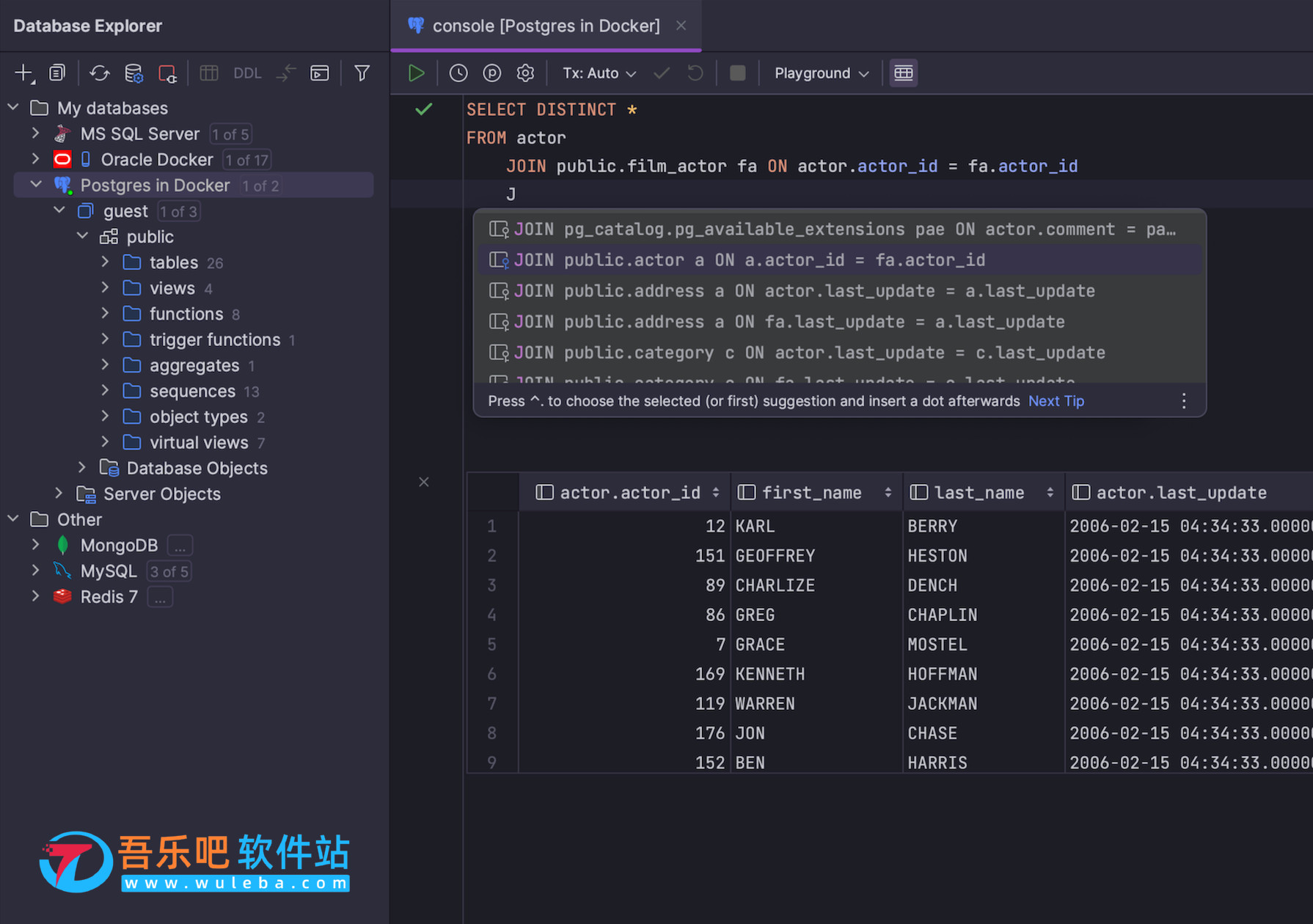
Task: Collapse the My databases folder
Action: [x=13, y=108]
